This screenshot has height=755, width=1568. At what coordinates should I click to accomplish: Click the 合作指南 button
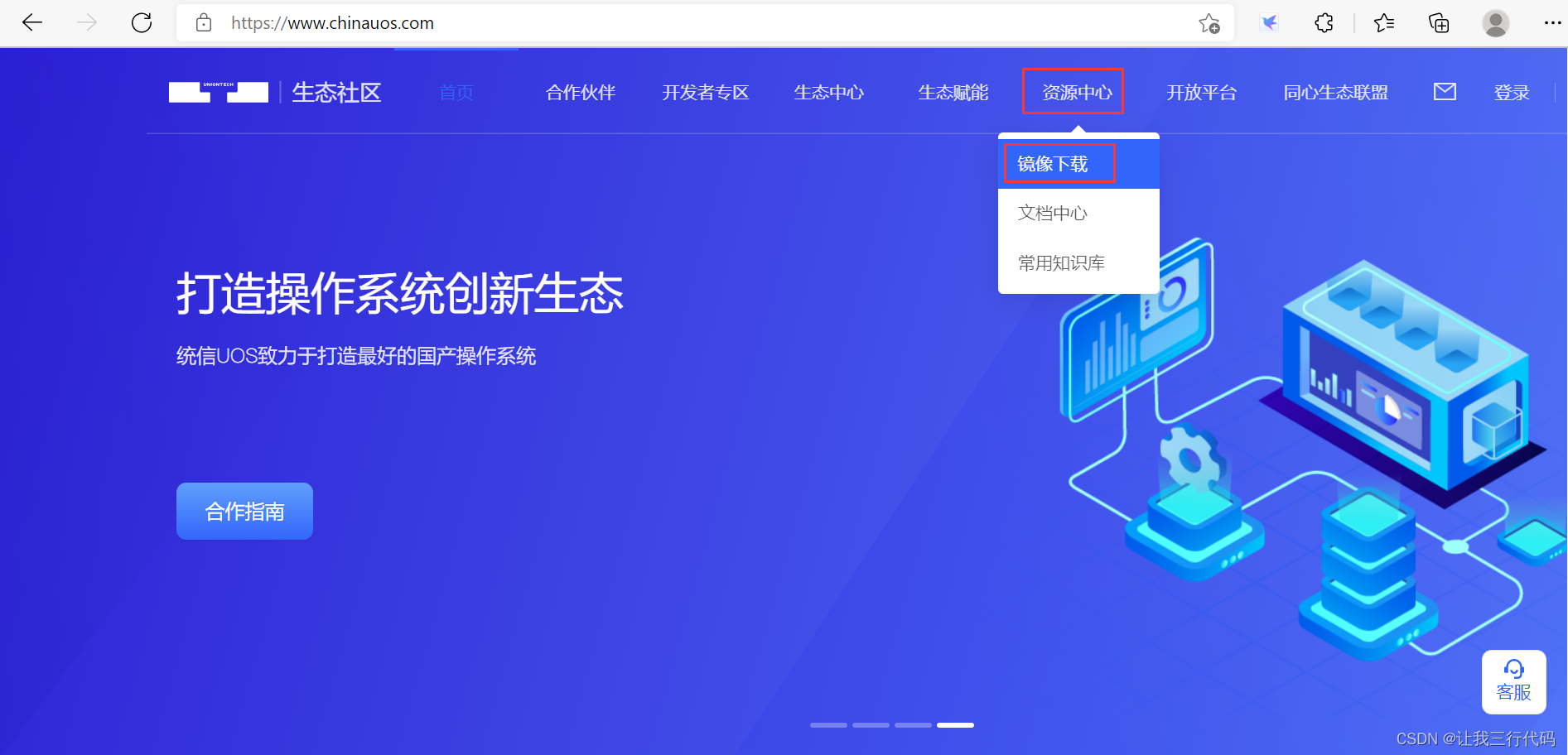(x=244, y=512)
